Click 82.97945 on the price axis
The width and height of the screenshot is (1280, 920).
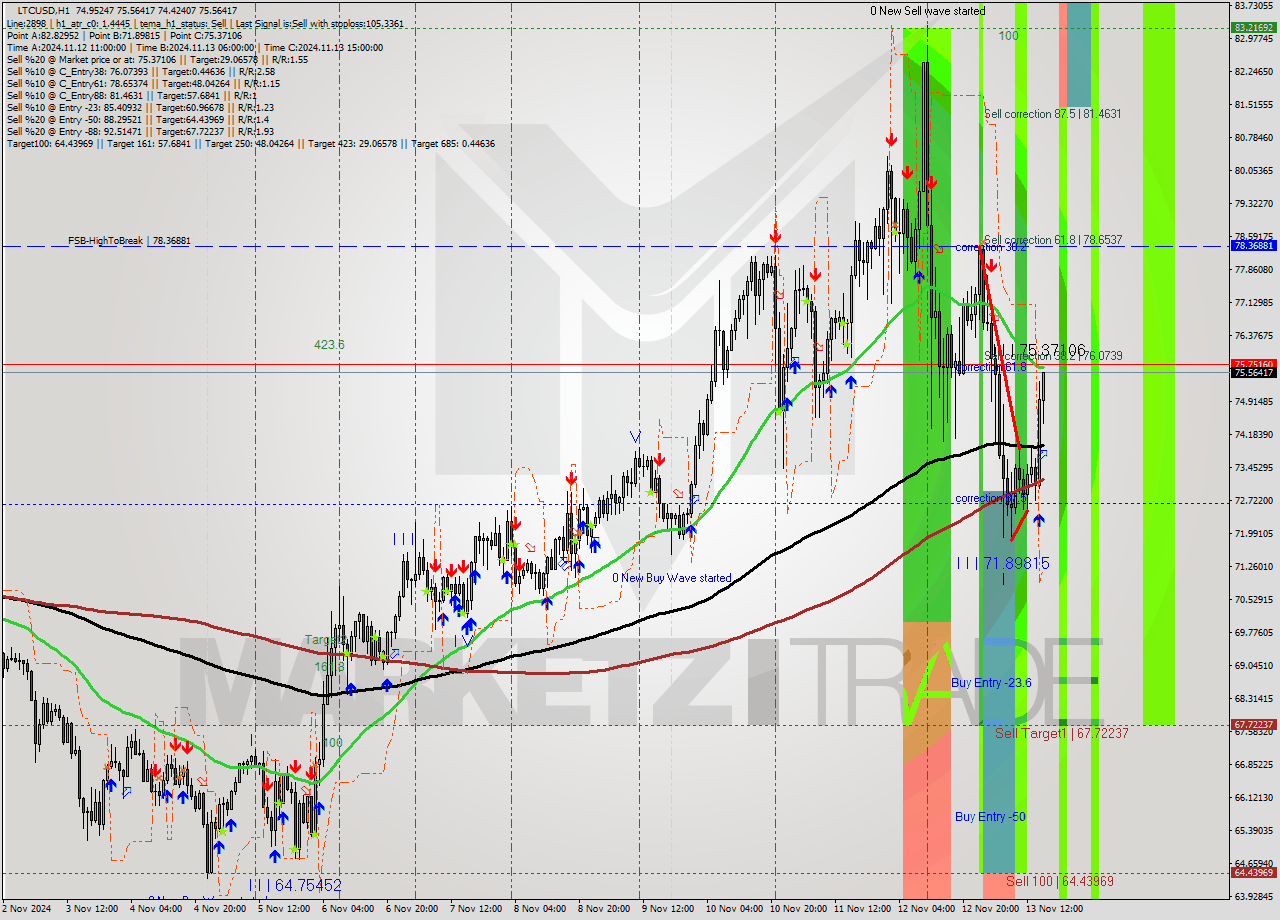1253,39
